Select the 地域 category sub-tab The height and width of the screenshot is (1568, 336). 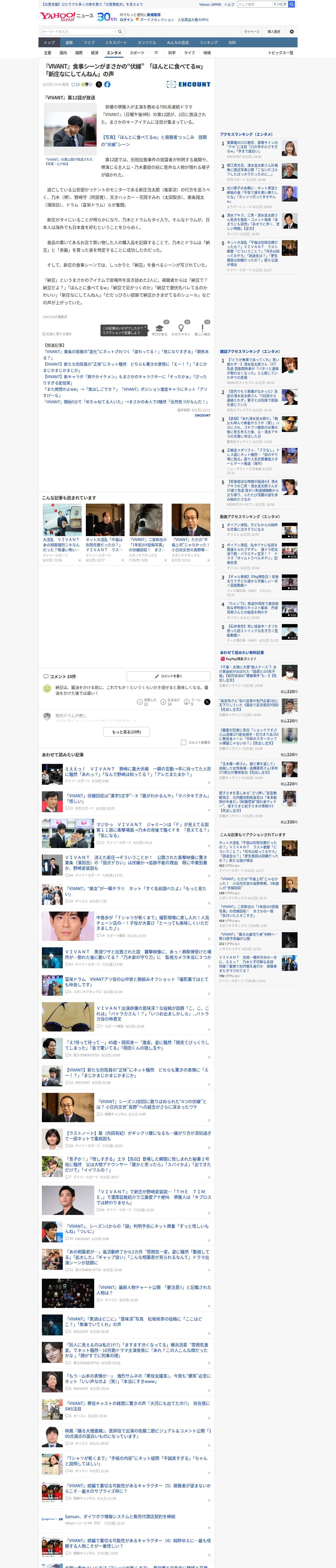pos(207,53)
